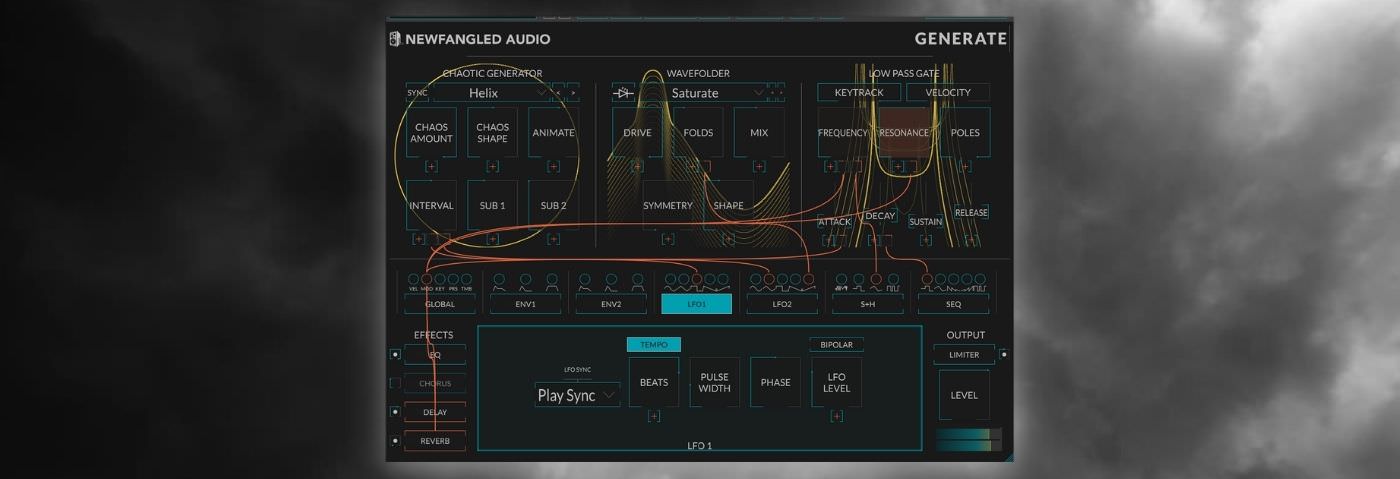1400x479 pixels.
Task: Open the Saturate wavefolder type dropdown
Action: click(702, 93)
